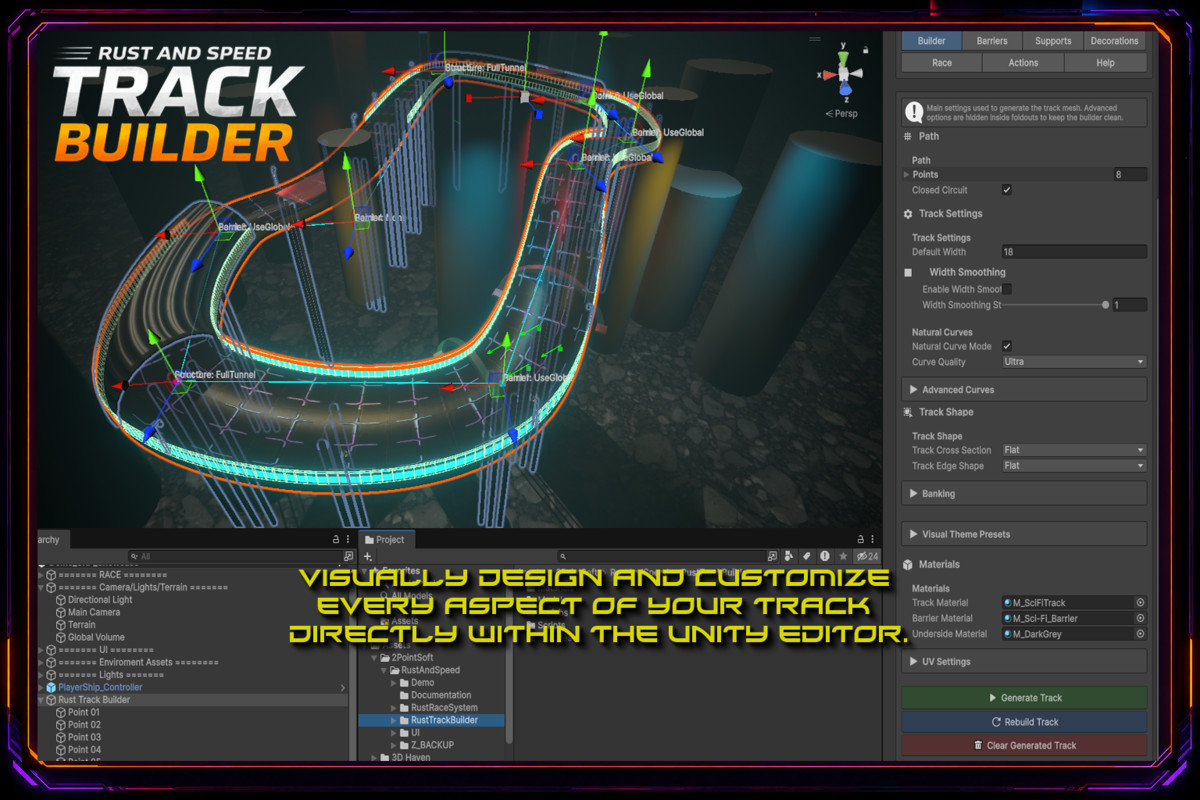Image resolution: width=1200 pixels, height=800 pixels.
Task: Switch to the Supports tab
Action: click(1053, 41)
